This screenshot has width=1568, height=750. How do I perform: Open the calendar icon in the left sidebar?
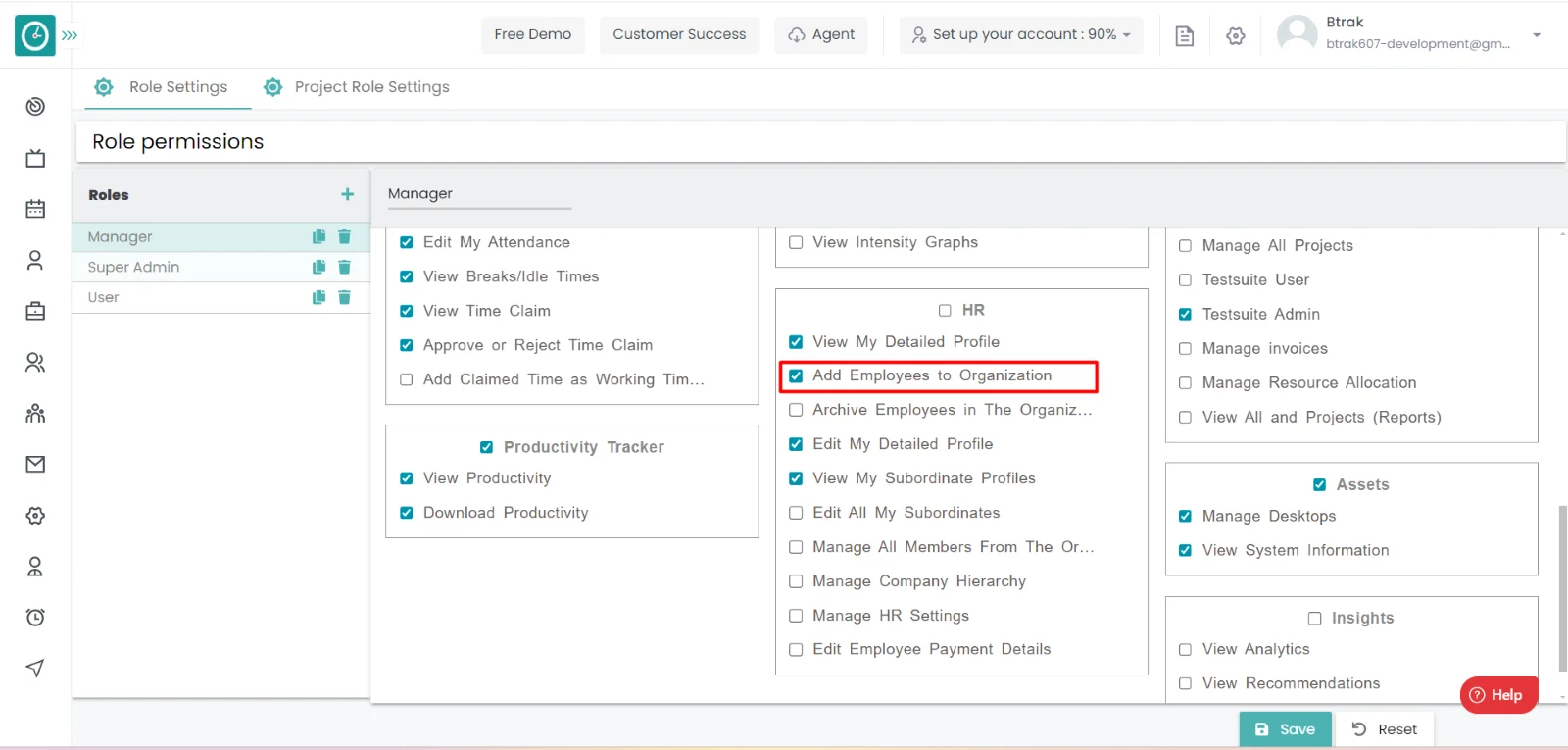(x=35, y=209)
